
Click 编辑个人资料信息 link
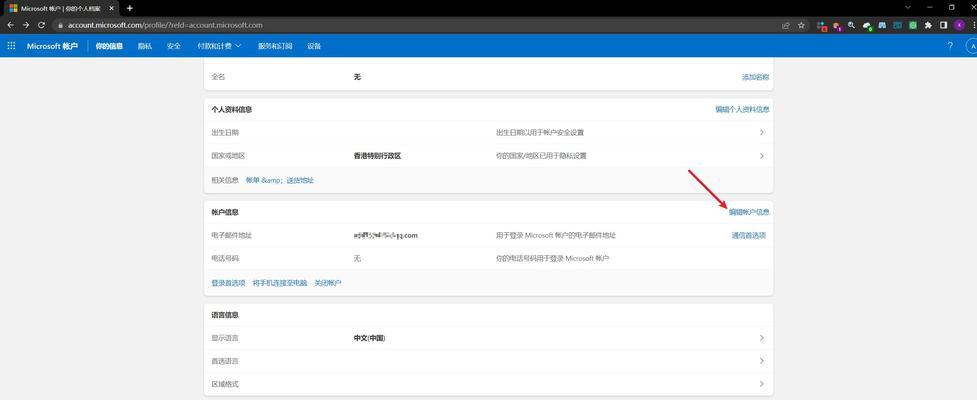coord(742,110)
